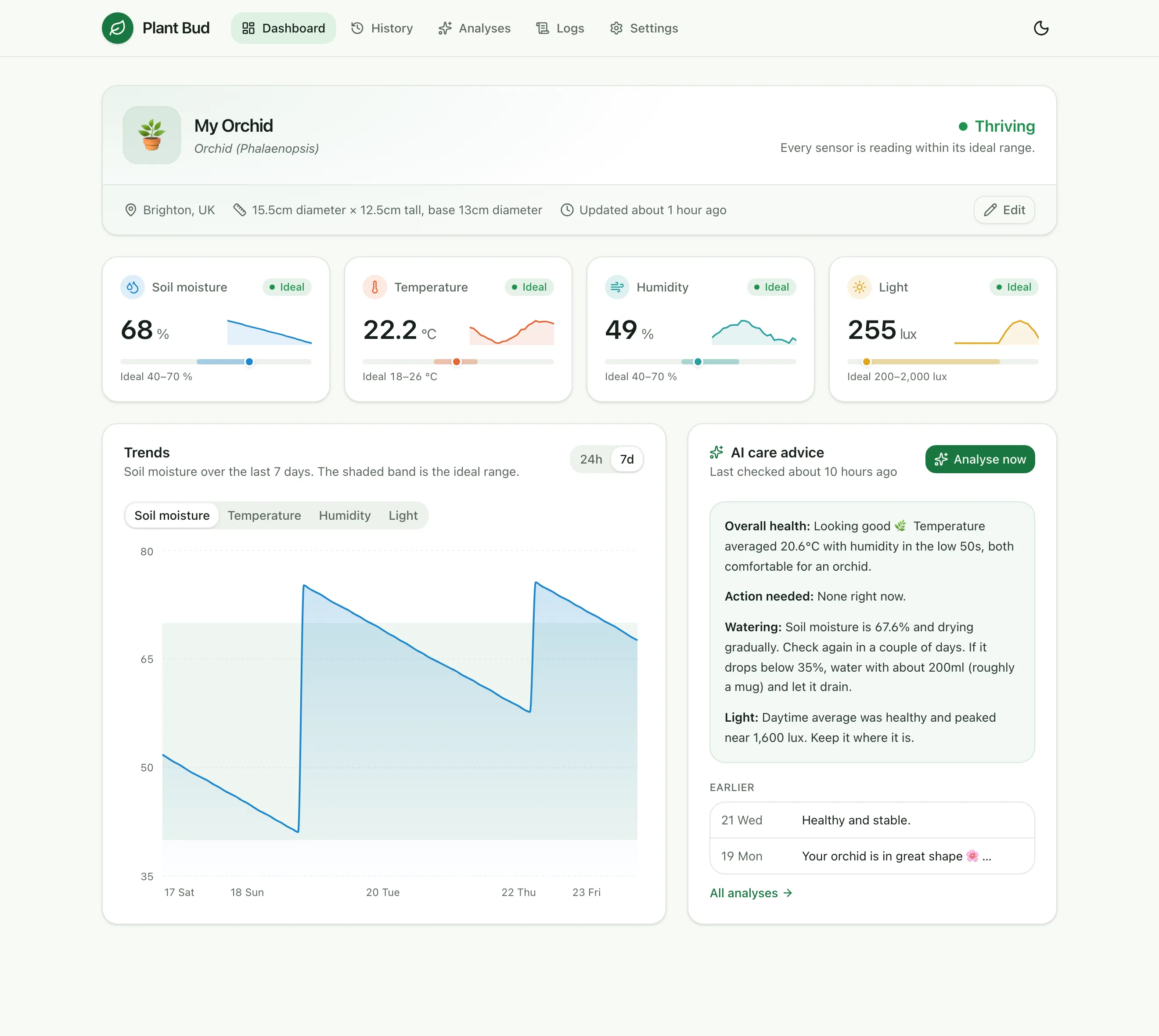The width and height of the screenshot is (1159, 1036).
Task: Show the Light trend chart
Action: coord(403,515)
